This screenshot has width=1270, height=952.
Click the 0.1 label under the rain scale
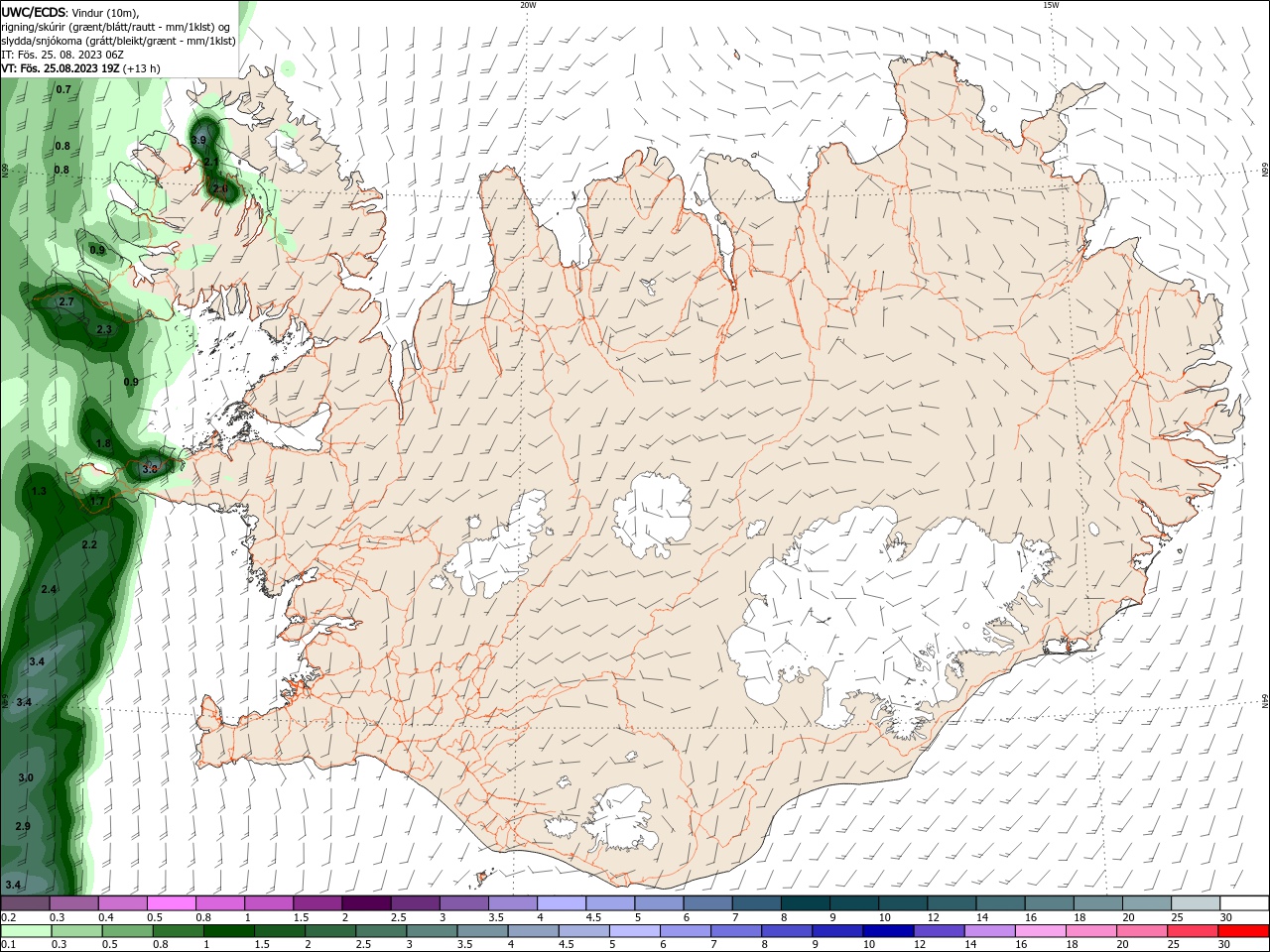click(8, 945)
